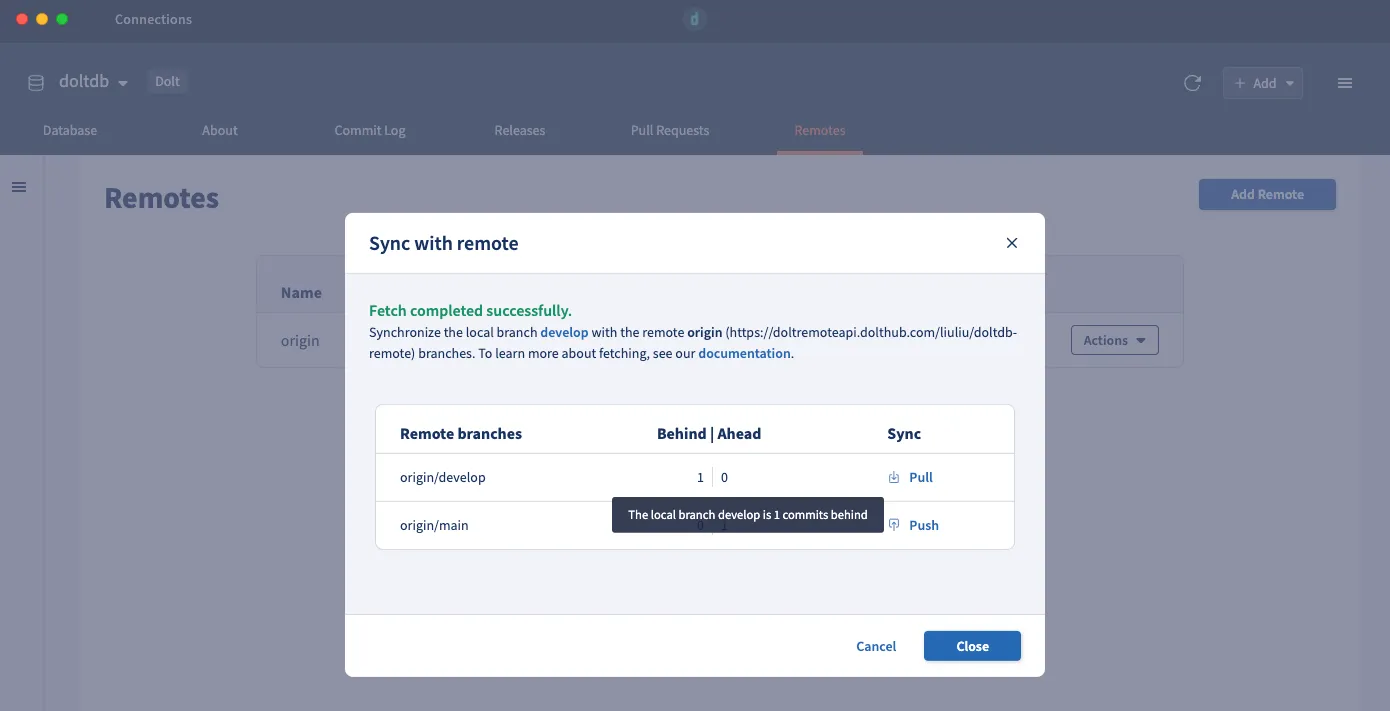The width and height of the screenshot is (1390, 711).
Task: Click the database cylinder icon beside doltdb
Action: point(36,83)
